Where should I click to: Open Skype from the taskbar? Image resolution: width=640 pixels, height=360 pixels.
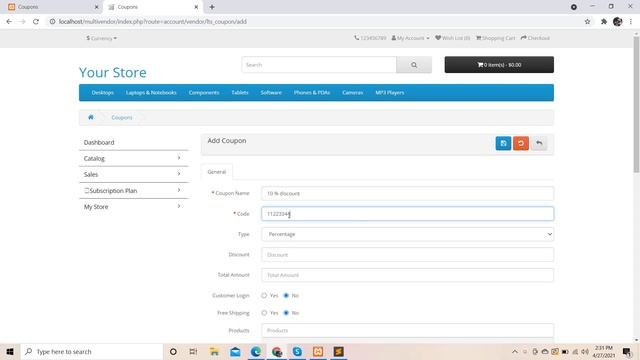tap(297, 351)
